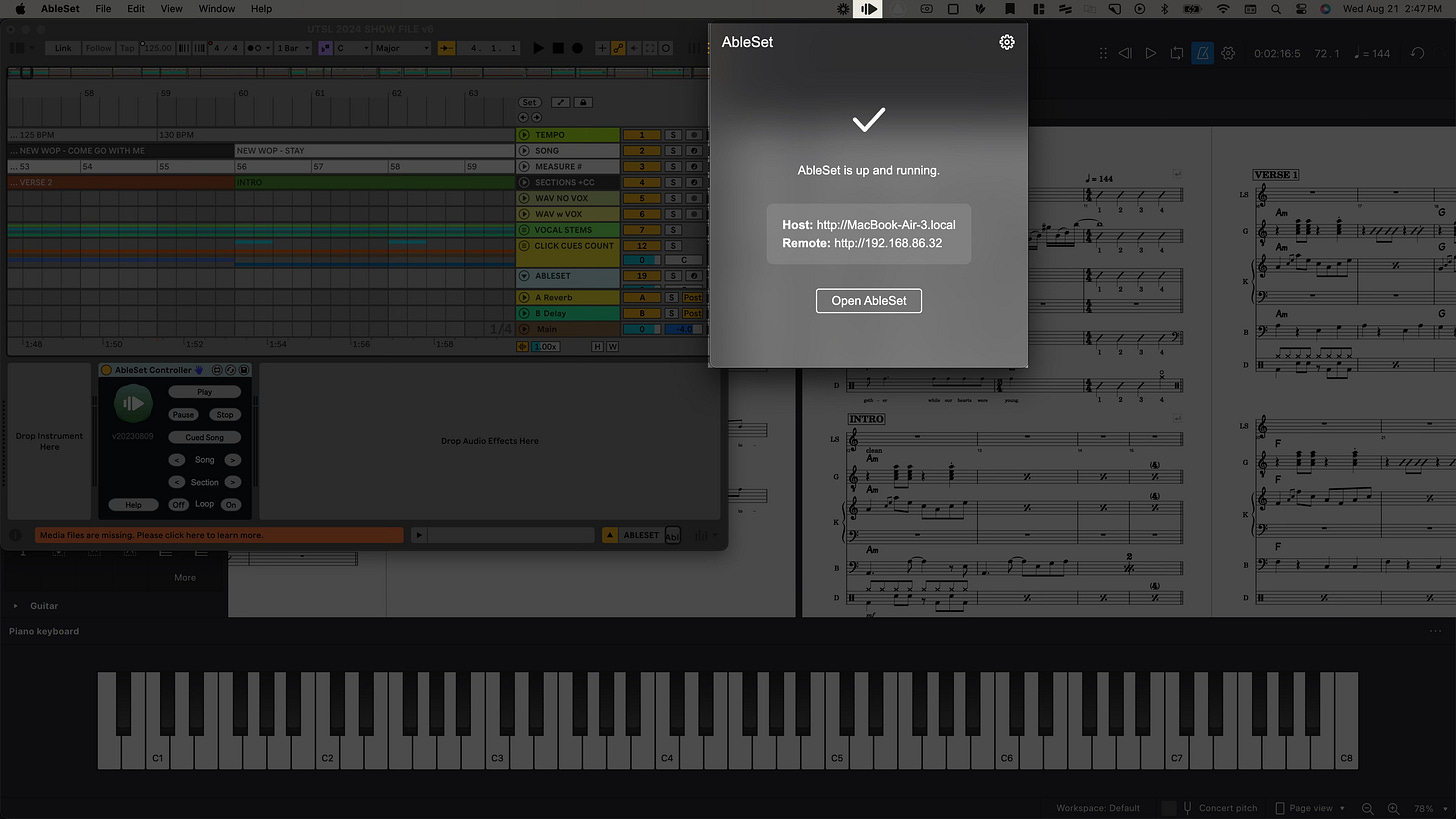1456x819 pixels.
Task: Click the previous locator arrow
Action: pos(523,117)
